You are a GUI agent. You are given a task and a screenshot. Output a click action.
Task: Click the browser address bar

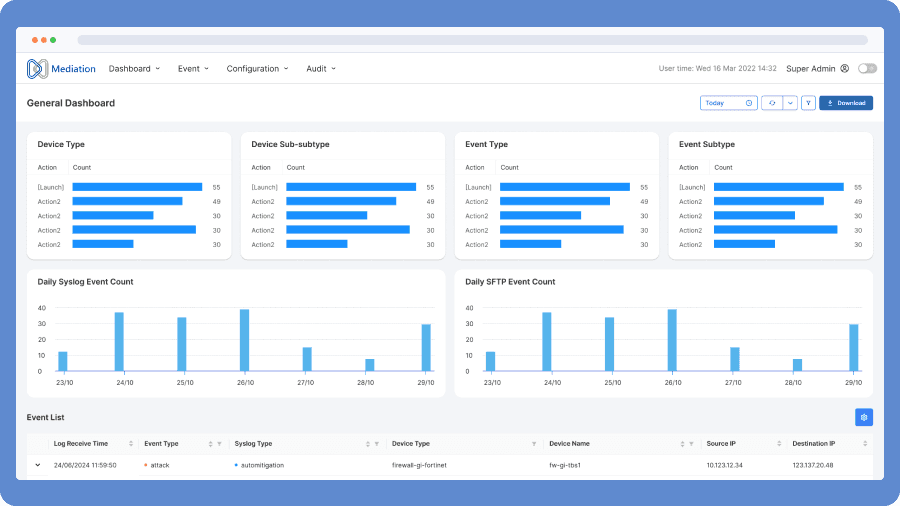pyautogui.click(x=472, y=40)
